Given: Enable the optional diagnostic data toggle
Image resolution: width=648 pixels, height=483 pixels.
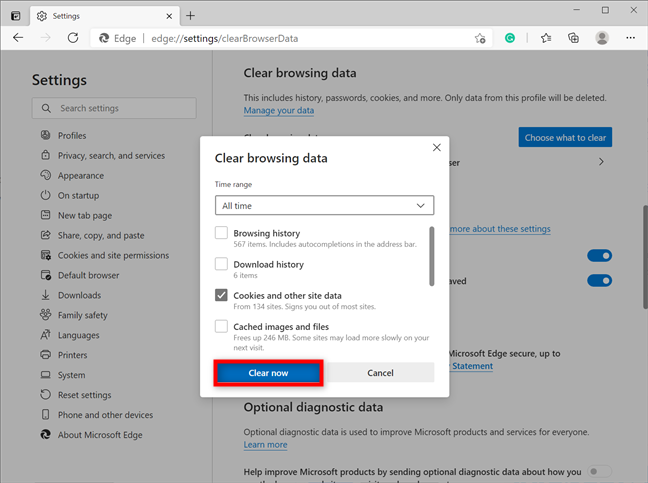Looking at the screenshot, I should tap(599, 471).
